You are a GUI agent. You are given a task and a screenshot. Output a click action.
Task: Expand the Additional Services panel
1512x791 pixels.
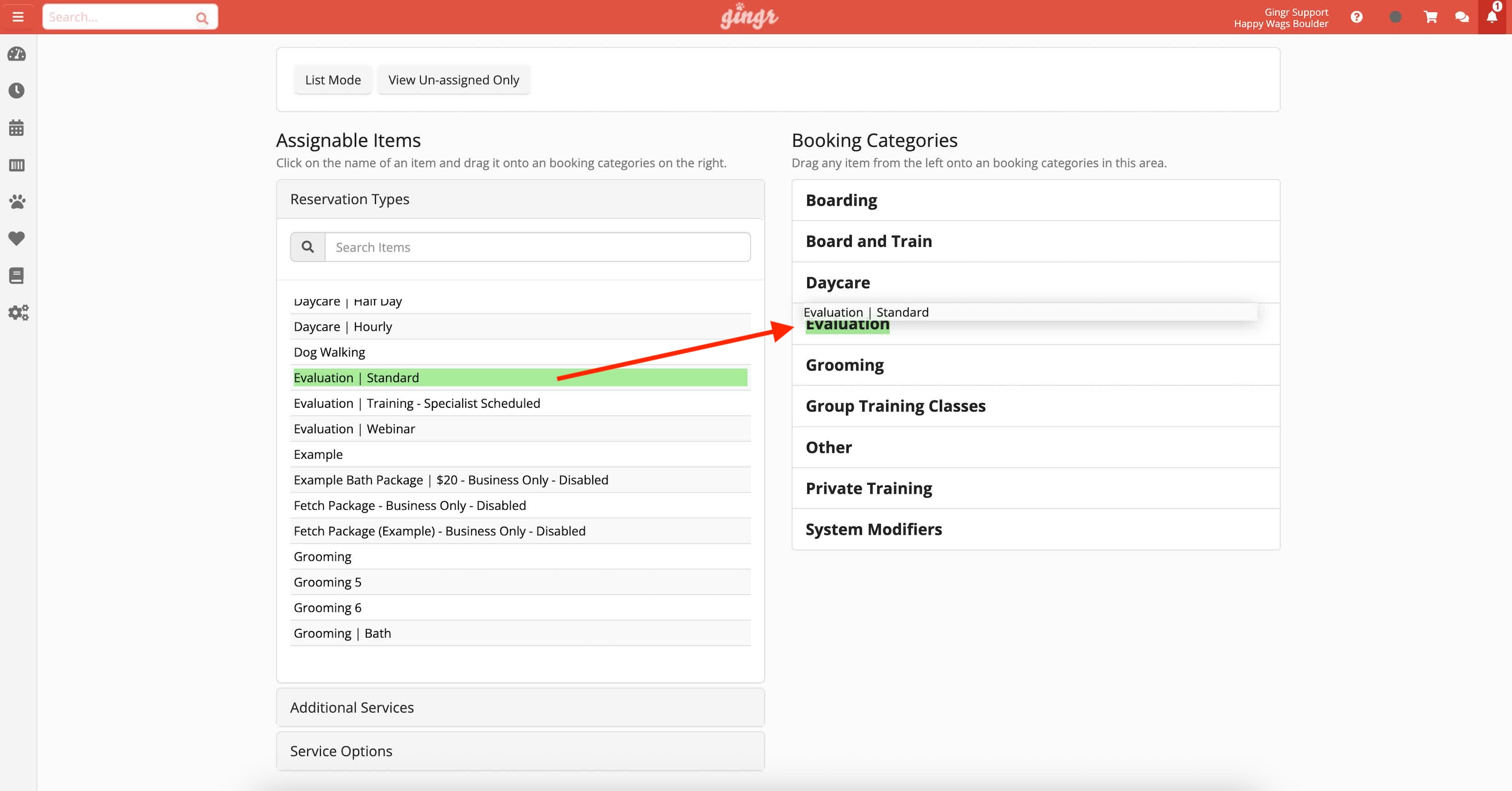click(520, 707)
